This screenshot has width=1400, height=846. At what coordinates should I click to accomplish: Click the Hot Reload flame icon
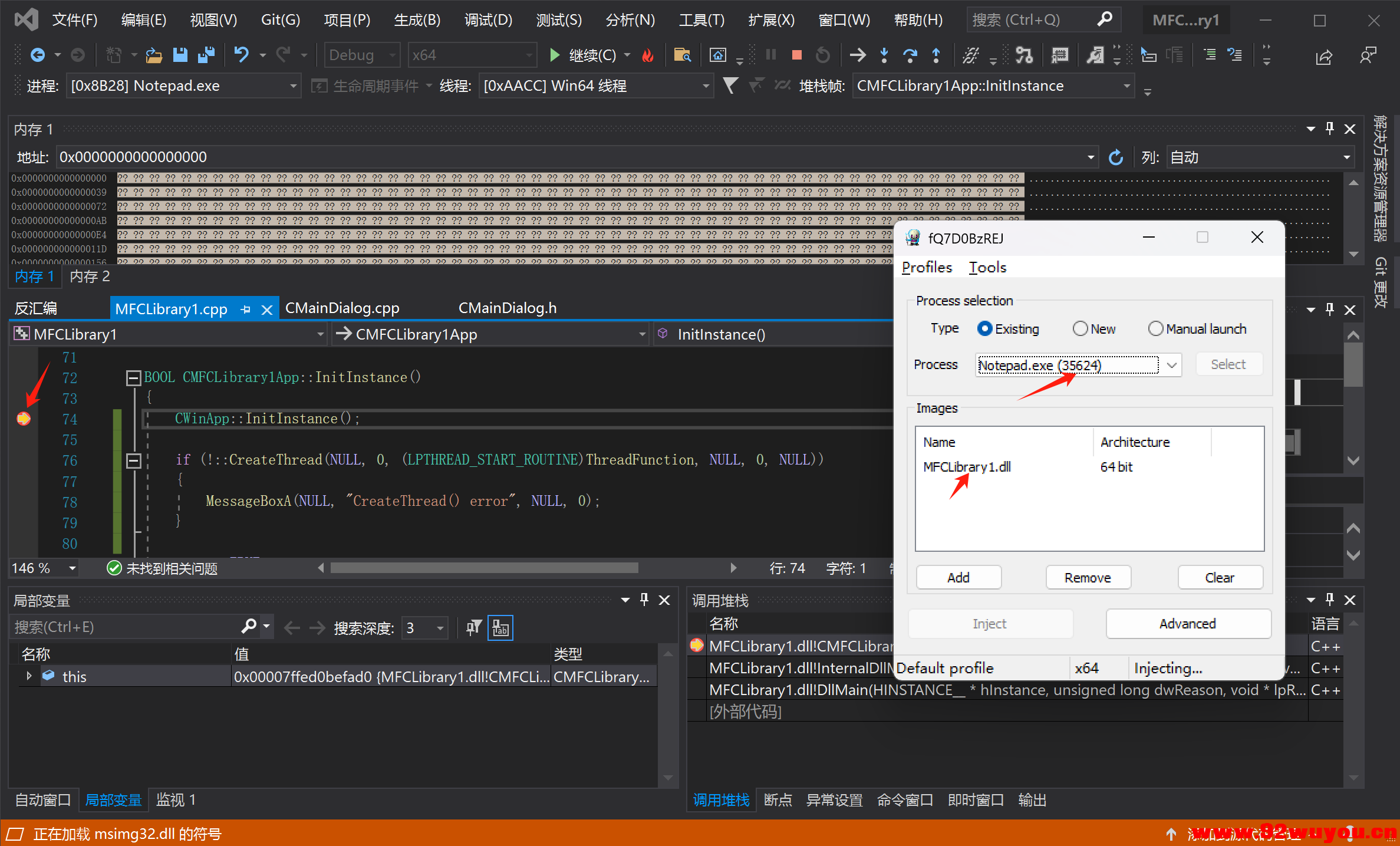[647, 55]
